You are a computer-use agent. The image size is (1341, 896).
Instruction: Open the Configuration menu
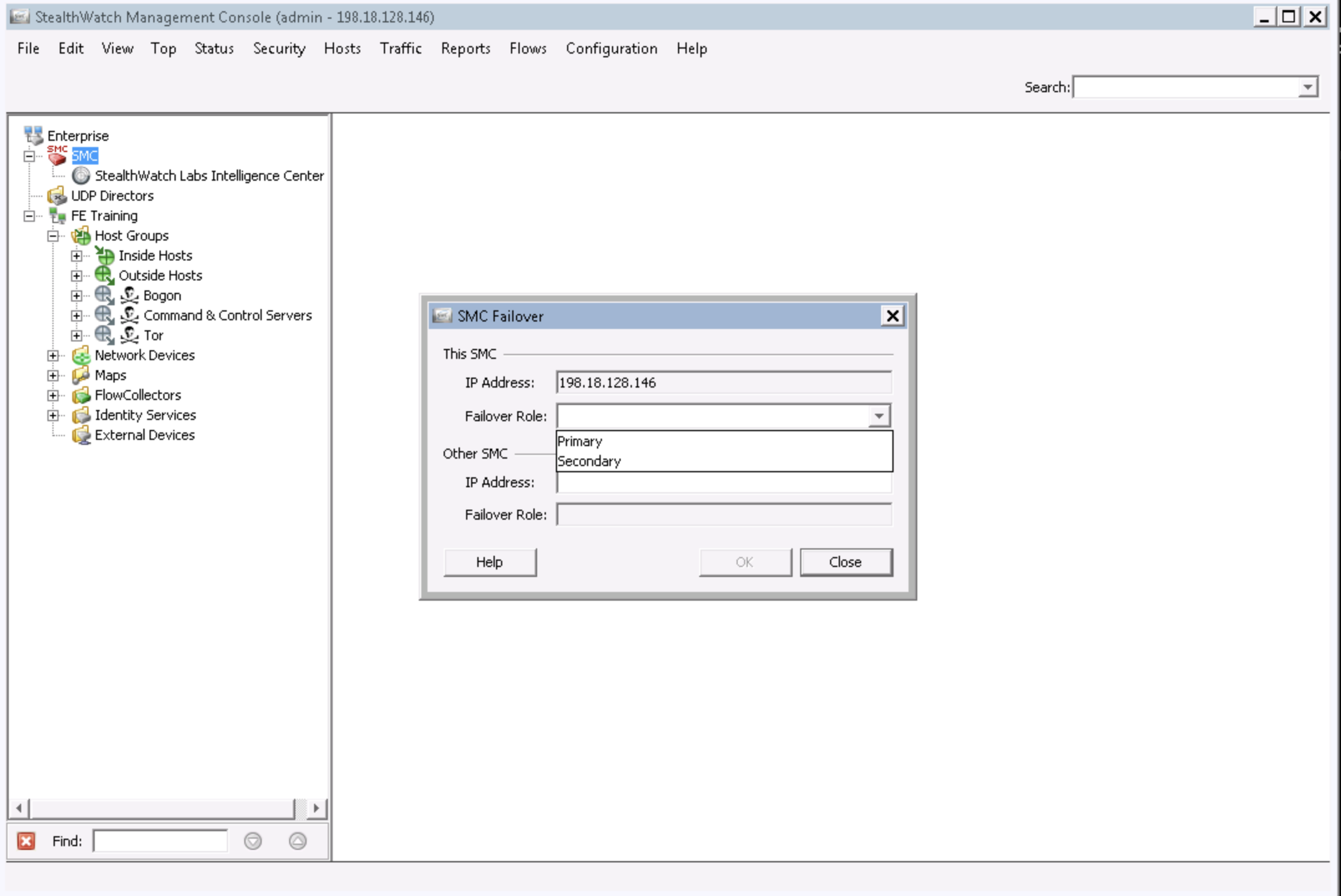click(x=611, y=49)
